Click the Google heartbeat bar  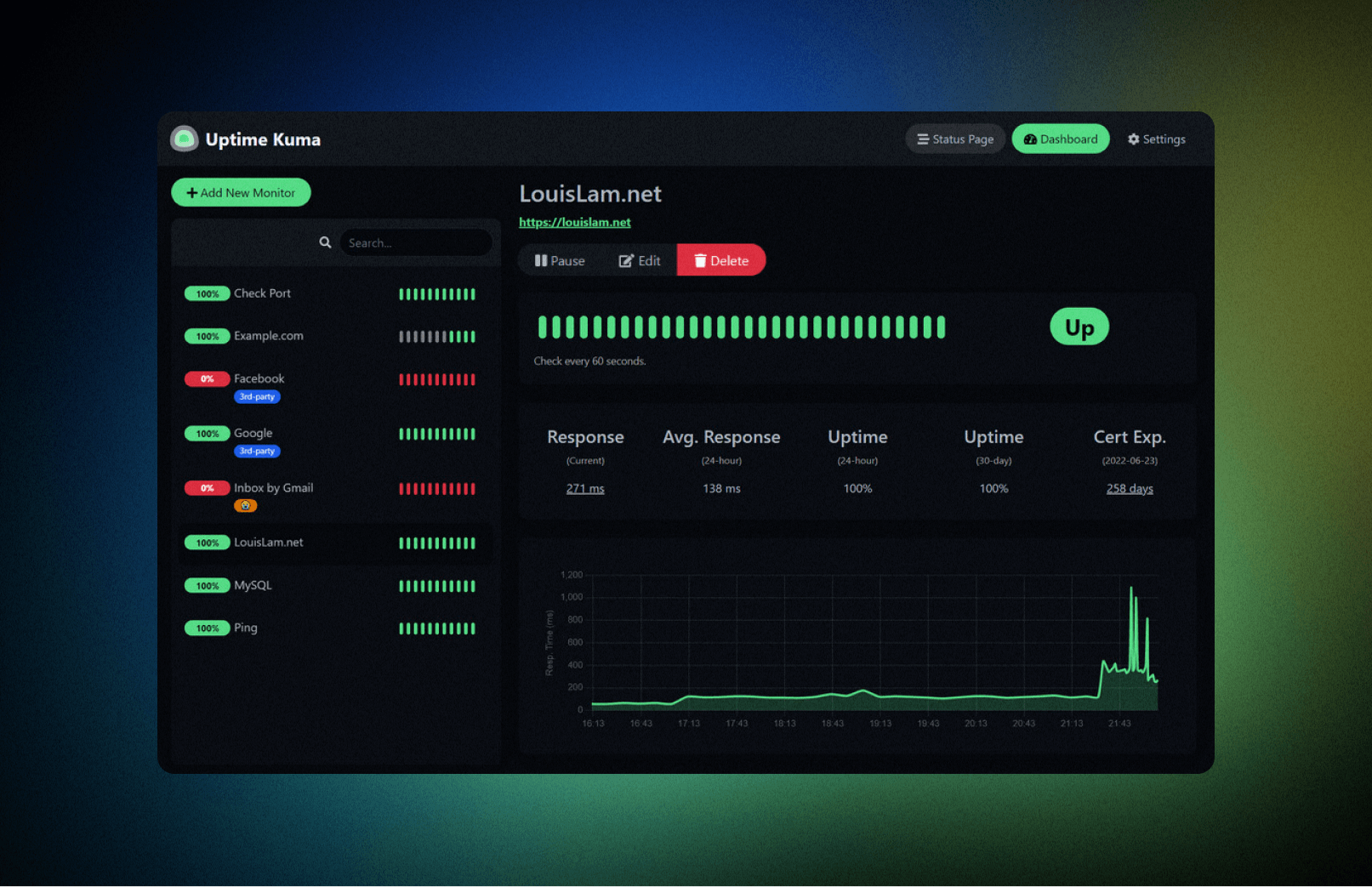coord(437,434)
